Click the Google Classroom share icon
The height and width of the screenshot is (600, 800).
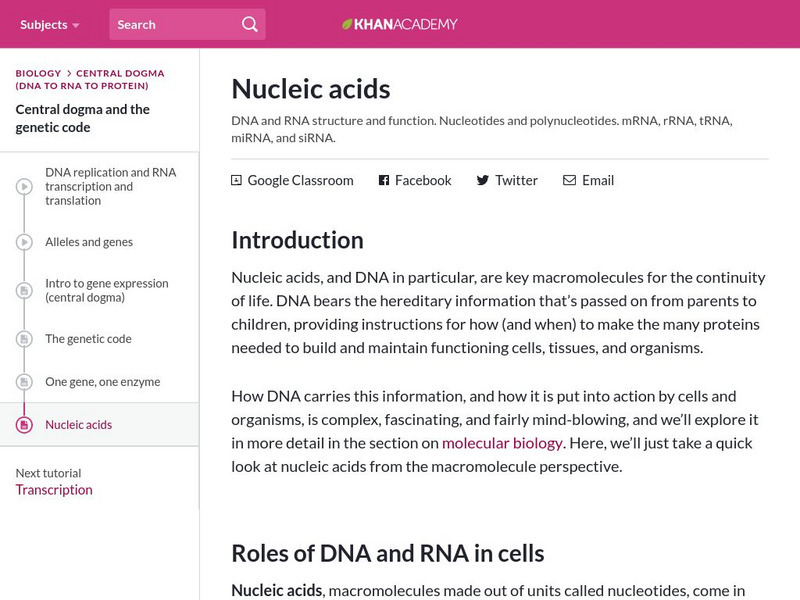[x=237, y=181]
